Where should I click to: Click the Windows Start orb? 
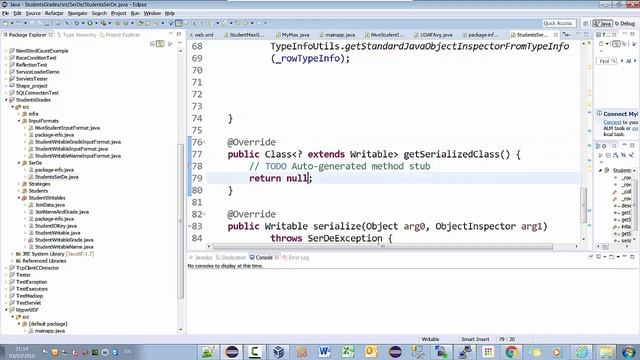(629, 352)
